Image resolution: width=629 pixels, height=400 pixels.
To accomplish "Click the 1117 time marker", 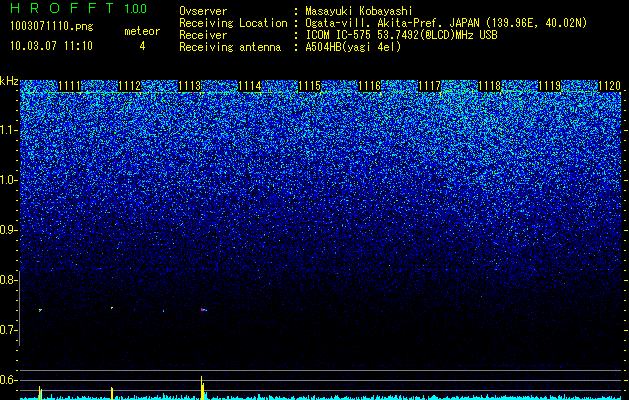I will 429,86.
